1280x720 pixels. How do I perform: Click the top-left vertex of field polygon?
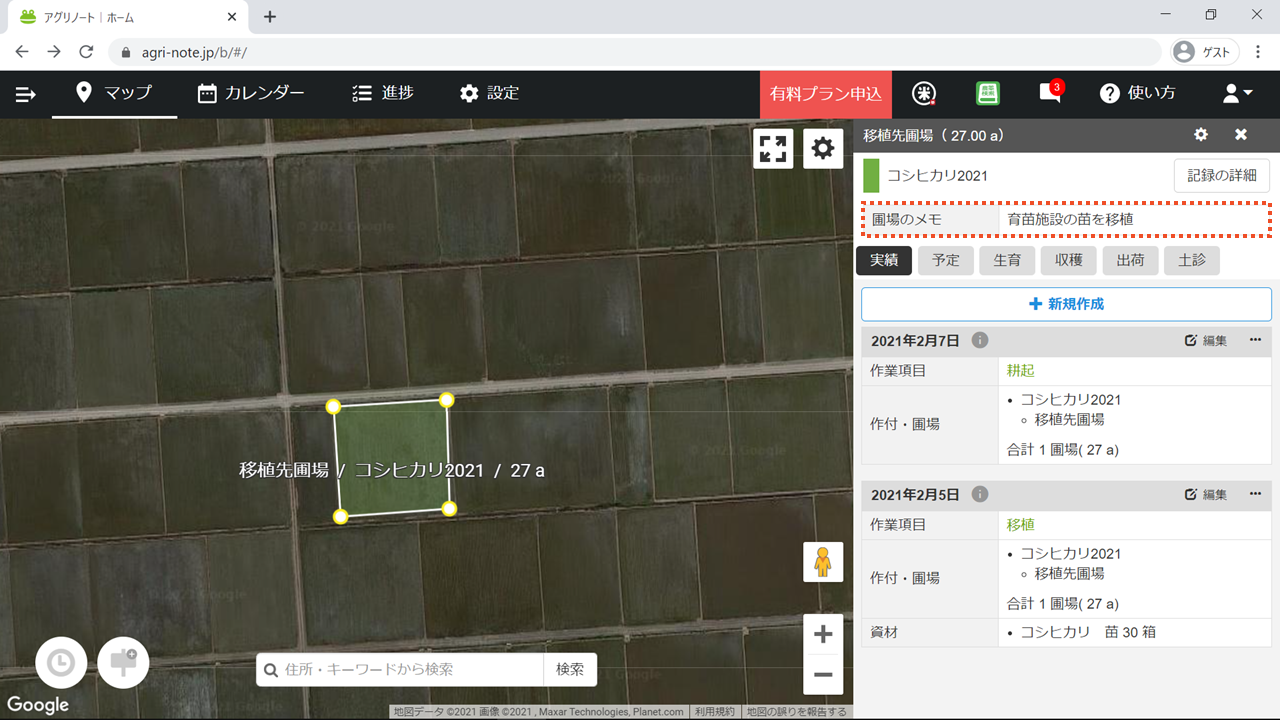(334, 406)
